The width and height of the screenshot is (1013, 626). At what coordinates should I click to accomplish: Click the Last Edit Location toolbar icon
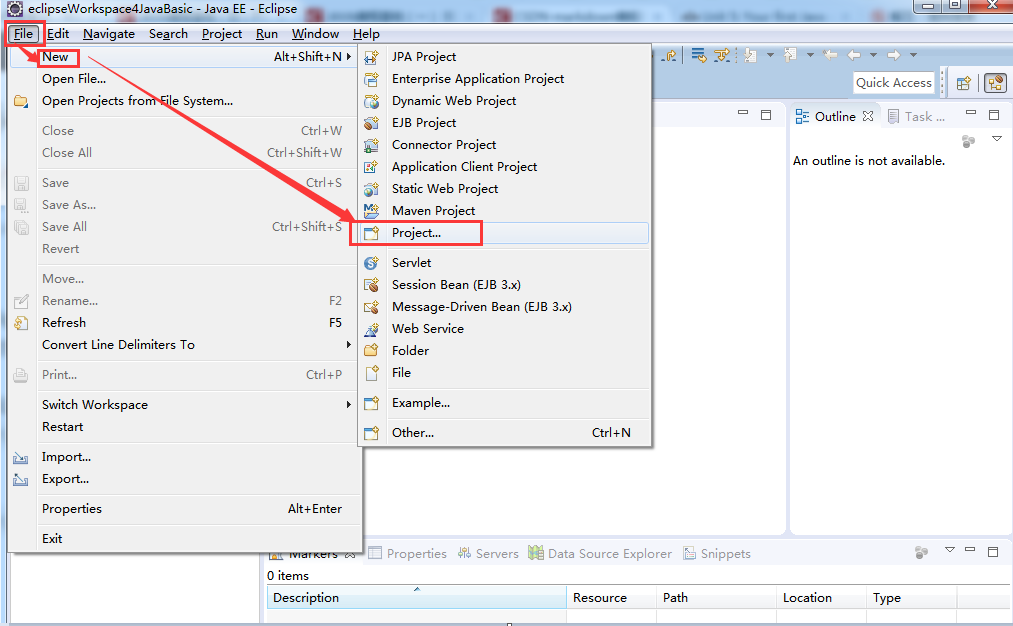pyautogui.click(x=830, y=56)
